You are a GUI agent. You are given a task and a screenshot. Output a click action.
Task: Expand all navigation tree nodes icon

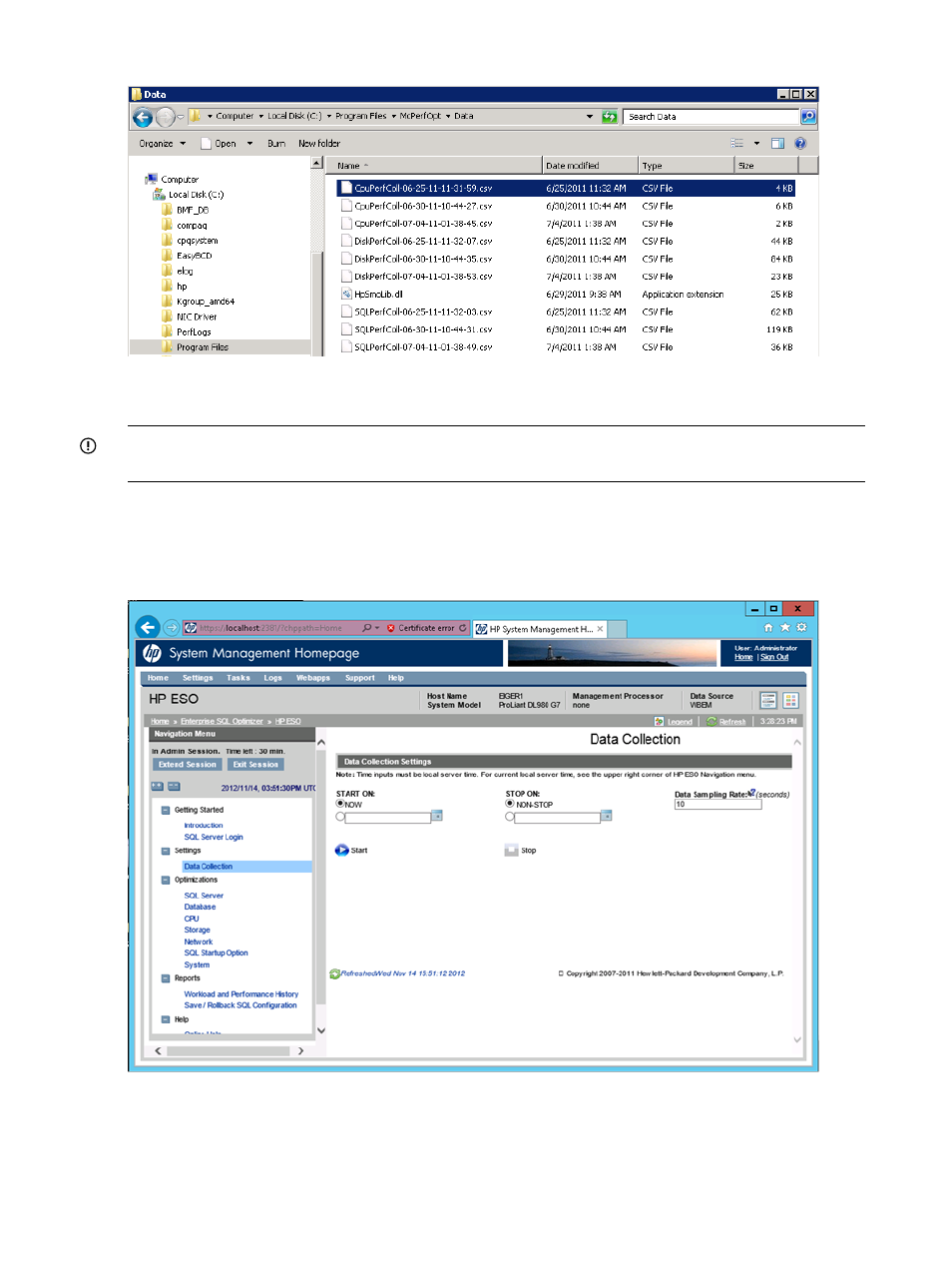[158, 787]
